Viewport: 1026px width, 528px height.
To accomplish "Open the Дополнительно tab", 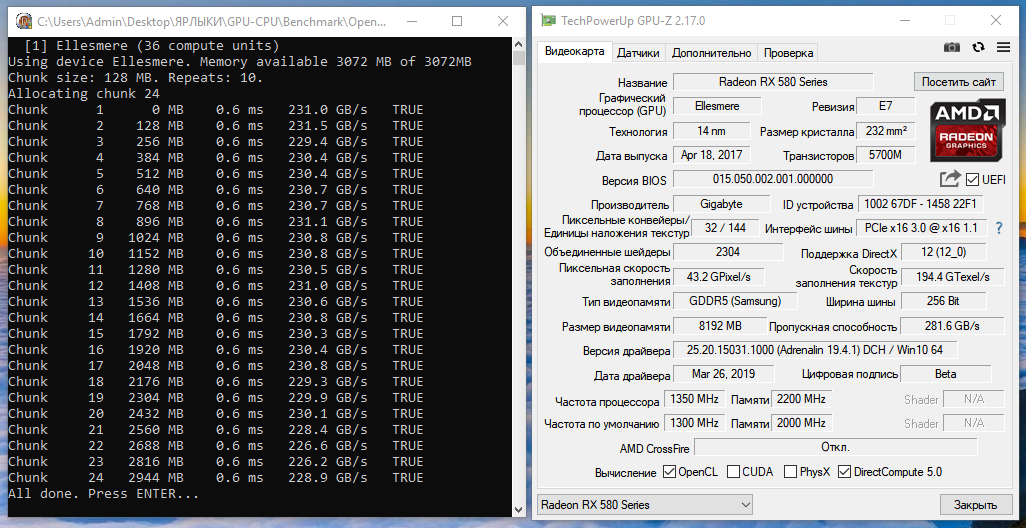I will [711, 53].
